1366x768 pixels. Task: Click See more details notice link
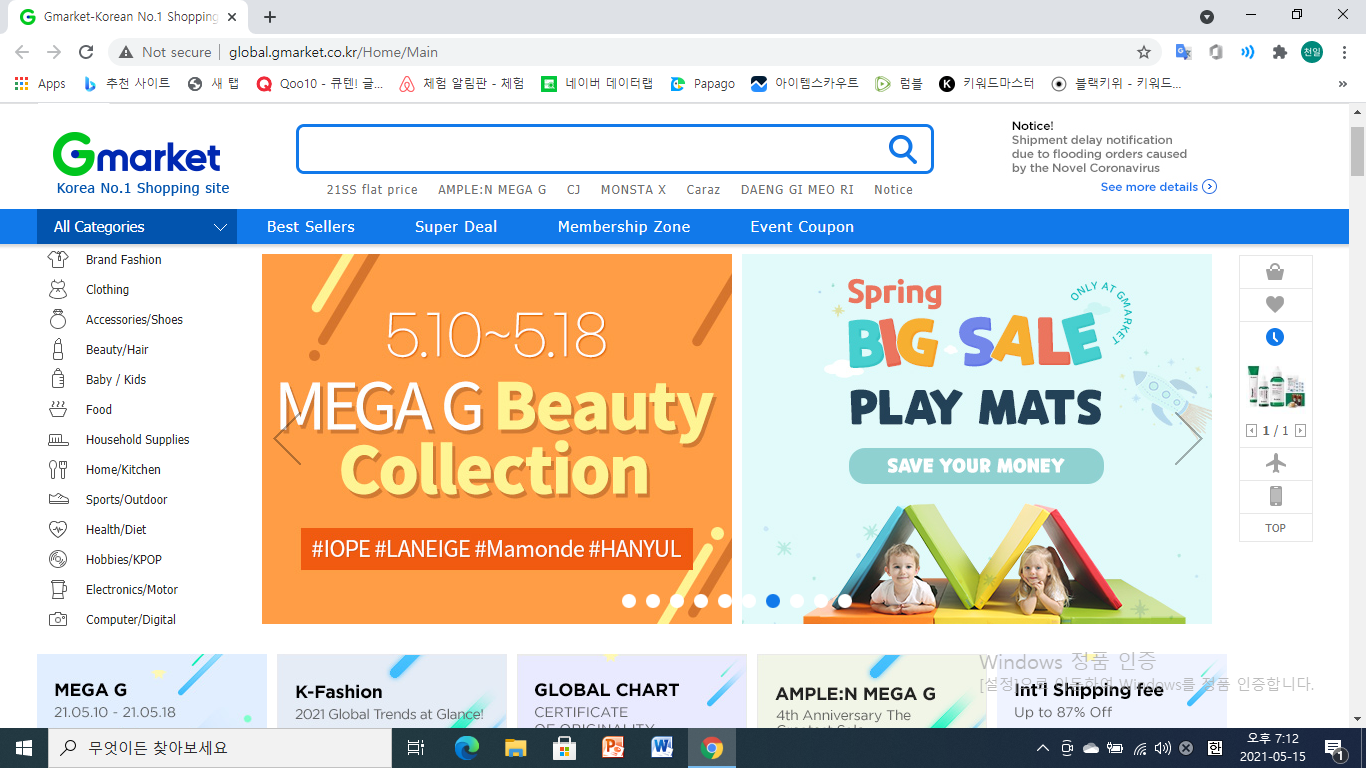(x=1159, y=187)
